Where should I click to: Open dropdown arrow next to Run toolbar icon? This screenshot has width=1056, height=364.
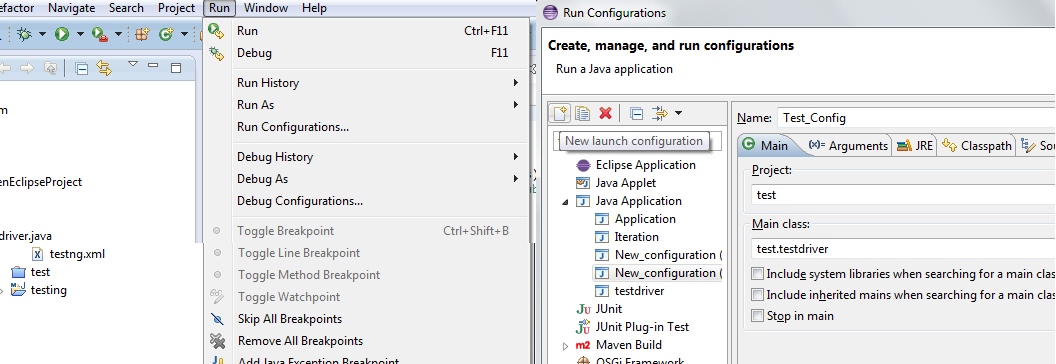pos(79,34)
